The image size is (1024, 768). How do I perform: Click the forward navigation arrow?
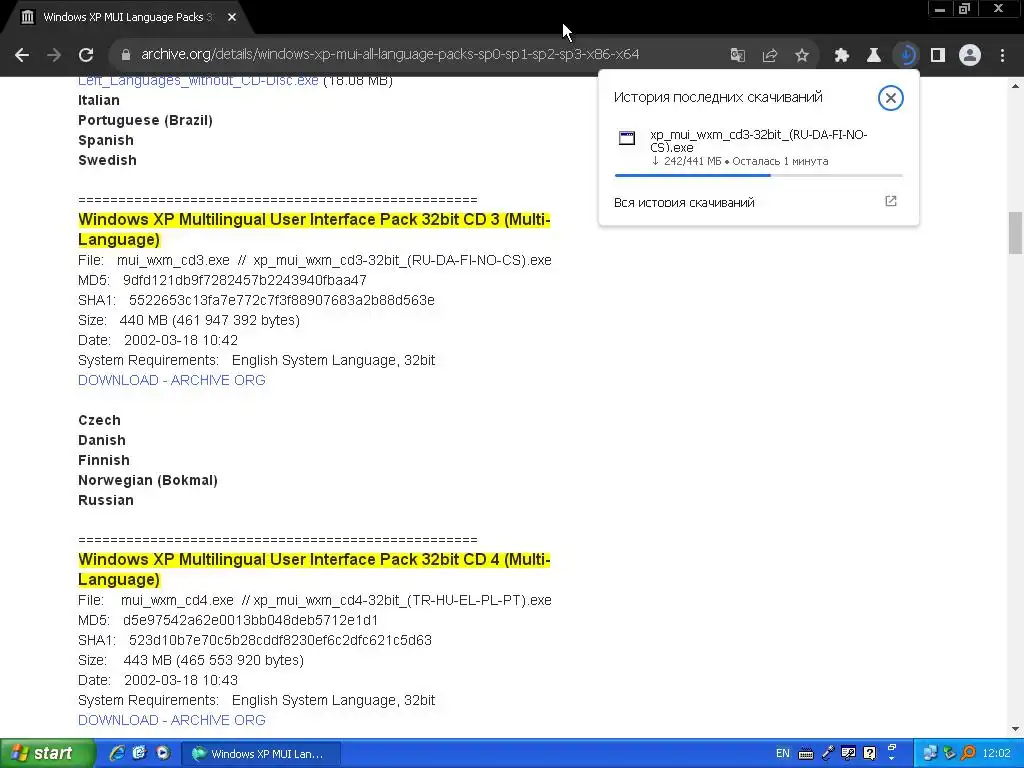(54, 55)
